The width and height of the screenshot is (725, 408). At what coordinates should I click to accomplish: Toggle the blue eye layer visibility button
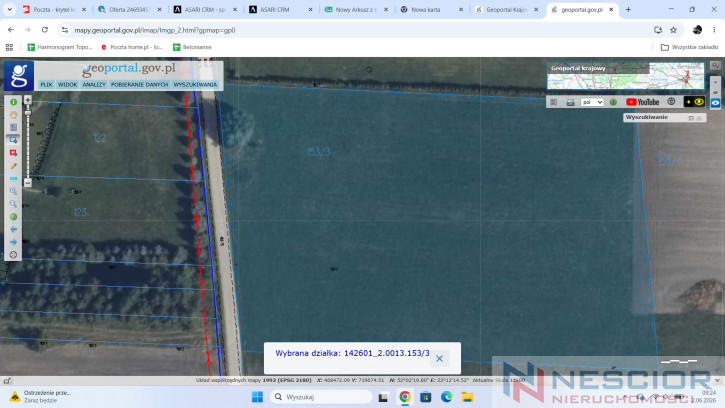pos(715,103)
